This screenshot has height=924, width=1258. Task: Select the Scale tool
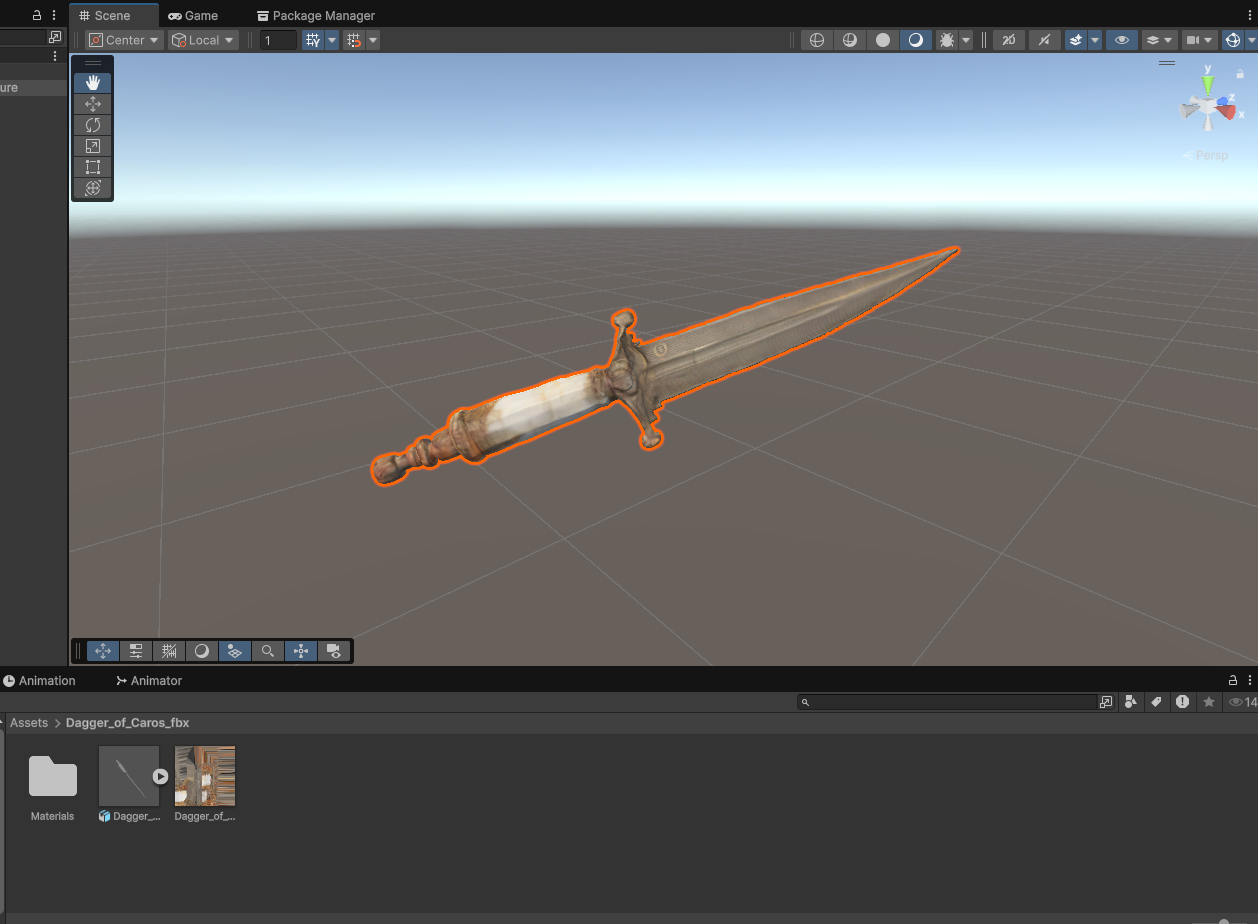93,146
